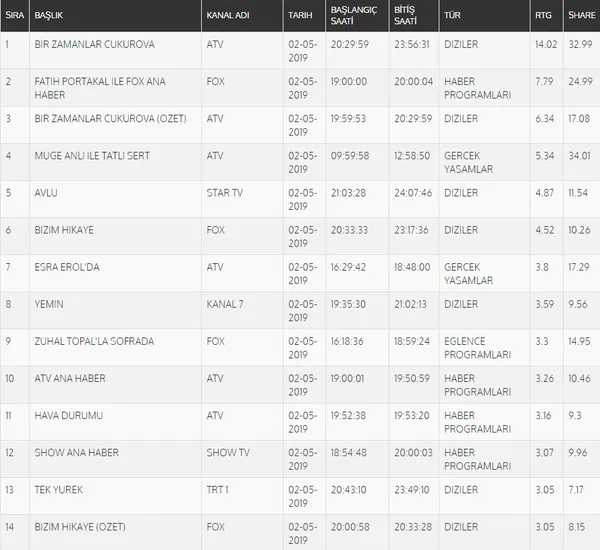Click RTG value 7.79
Screen dimensions: 600x550
pos(544,82)
